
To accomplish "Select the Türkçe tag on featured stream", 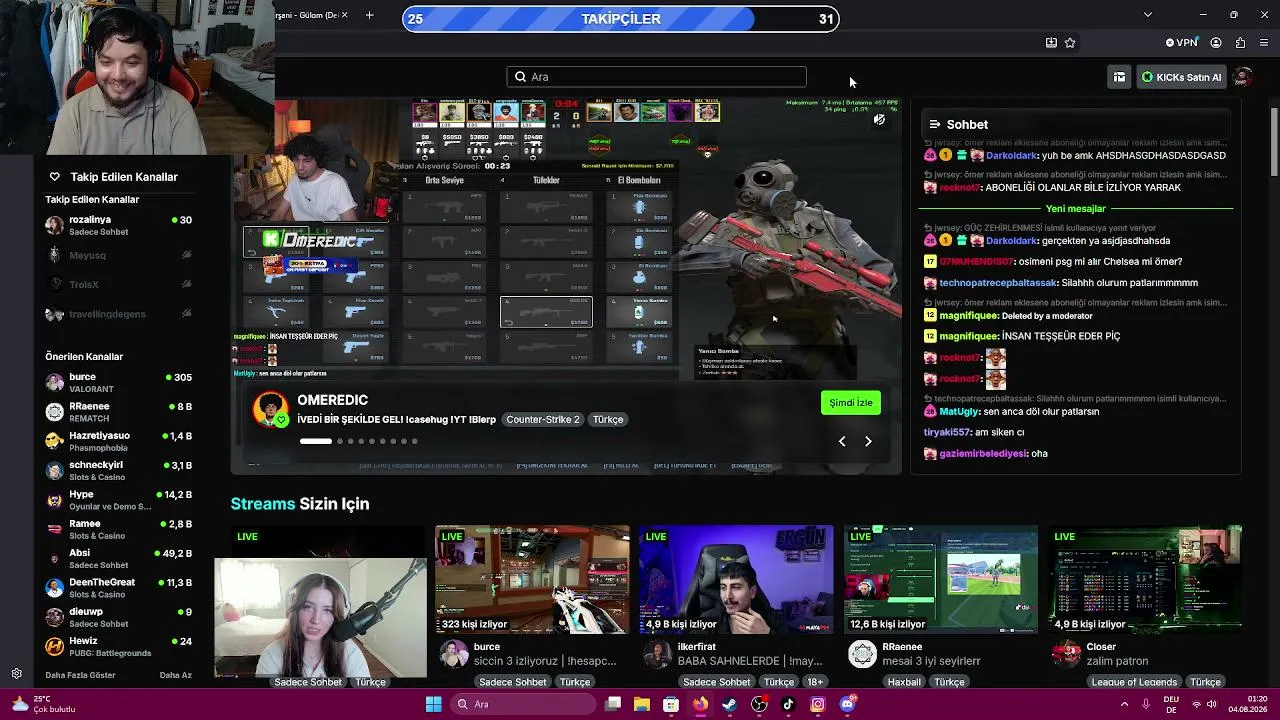I will point(608,419).
